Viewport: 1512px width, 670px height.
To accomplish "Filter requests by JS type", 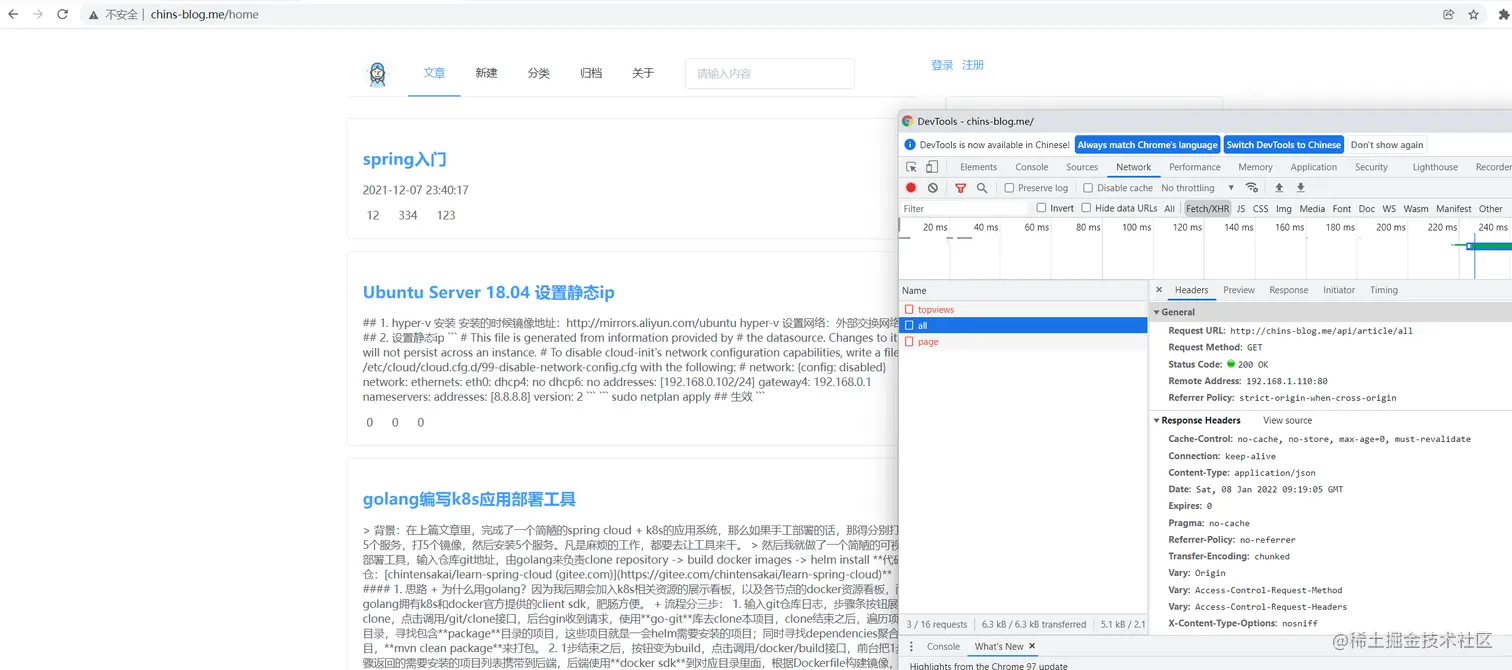I will pyautogui.click(x=1241, y=209).
